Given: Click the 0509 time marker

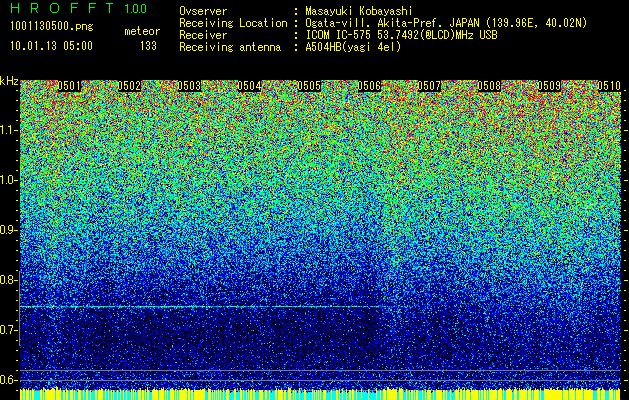Looking at the screenshot, I should click(549, 86).
